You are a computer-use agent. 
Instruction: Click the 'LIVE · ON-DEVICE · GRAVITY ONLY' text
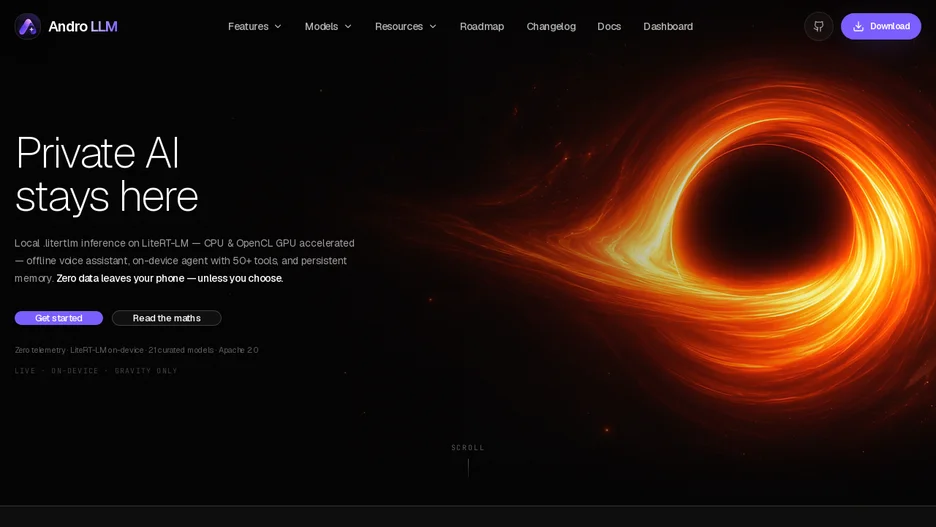tap(96, 371)
